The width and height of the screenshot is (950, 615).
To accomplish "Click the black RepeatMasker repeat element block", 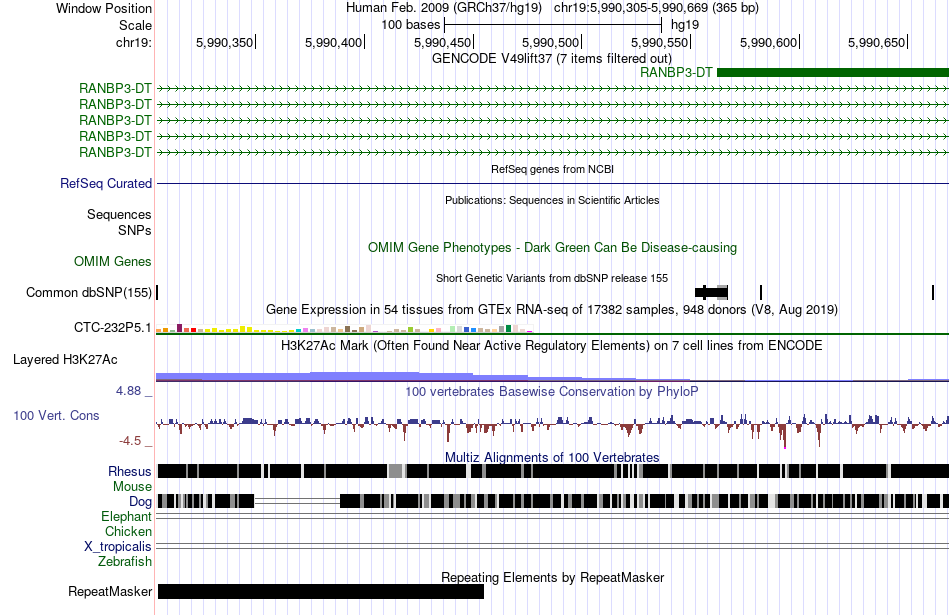I will pyautogui.click(x=321, y=591).
